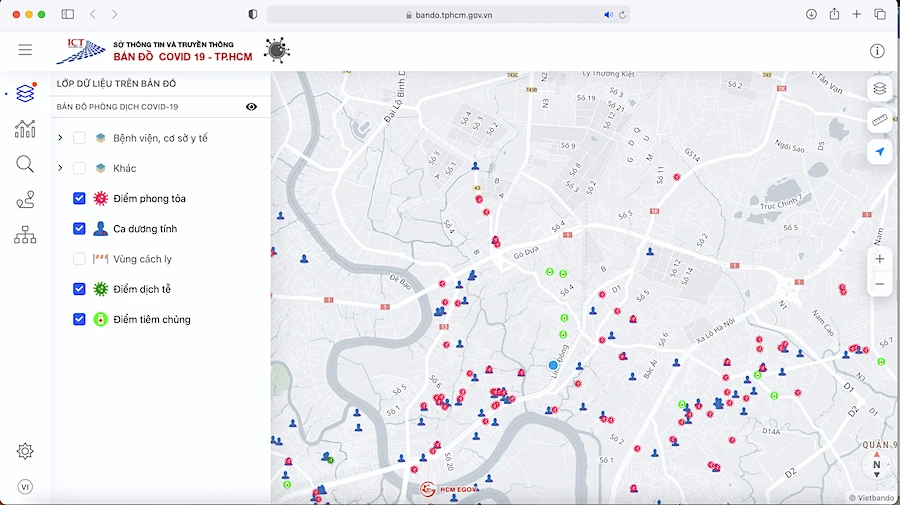
Task: Open the settings gear in sidebar
Action: click(x=25, y=451)
